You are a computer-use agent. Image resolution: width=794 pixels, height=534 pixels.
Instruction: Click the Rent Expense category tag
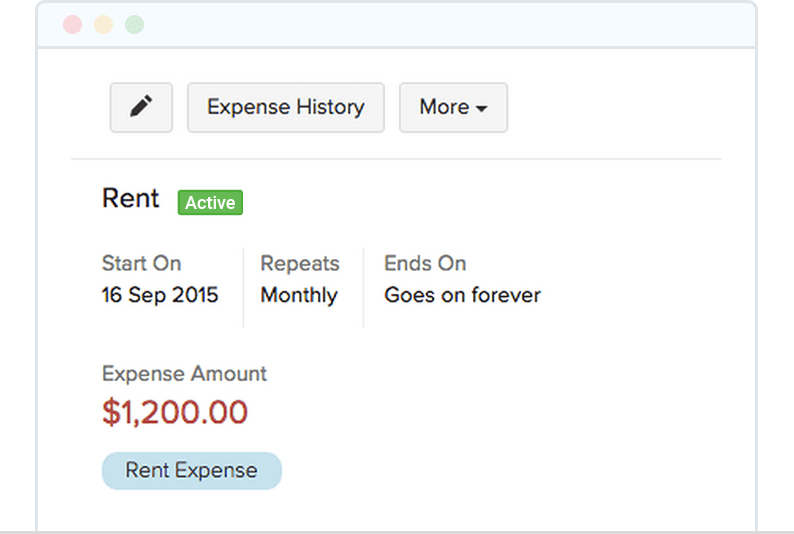[191, 470]
